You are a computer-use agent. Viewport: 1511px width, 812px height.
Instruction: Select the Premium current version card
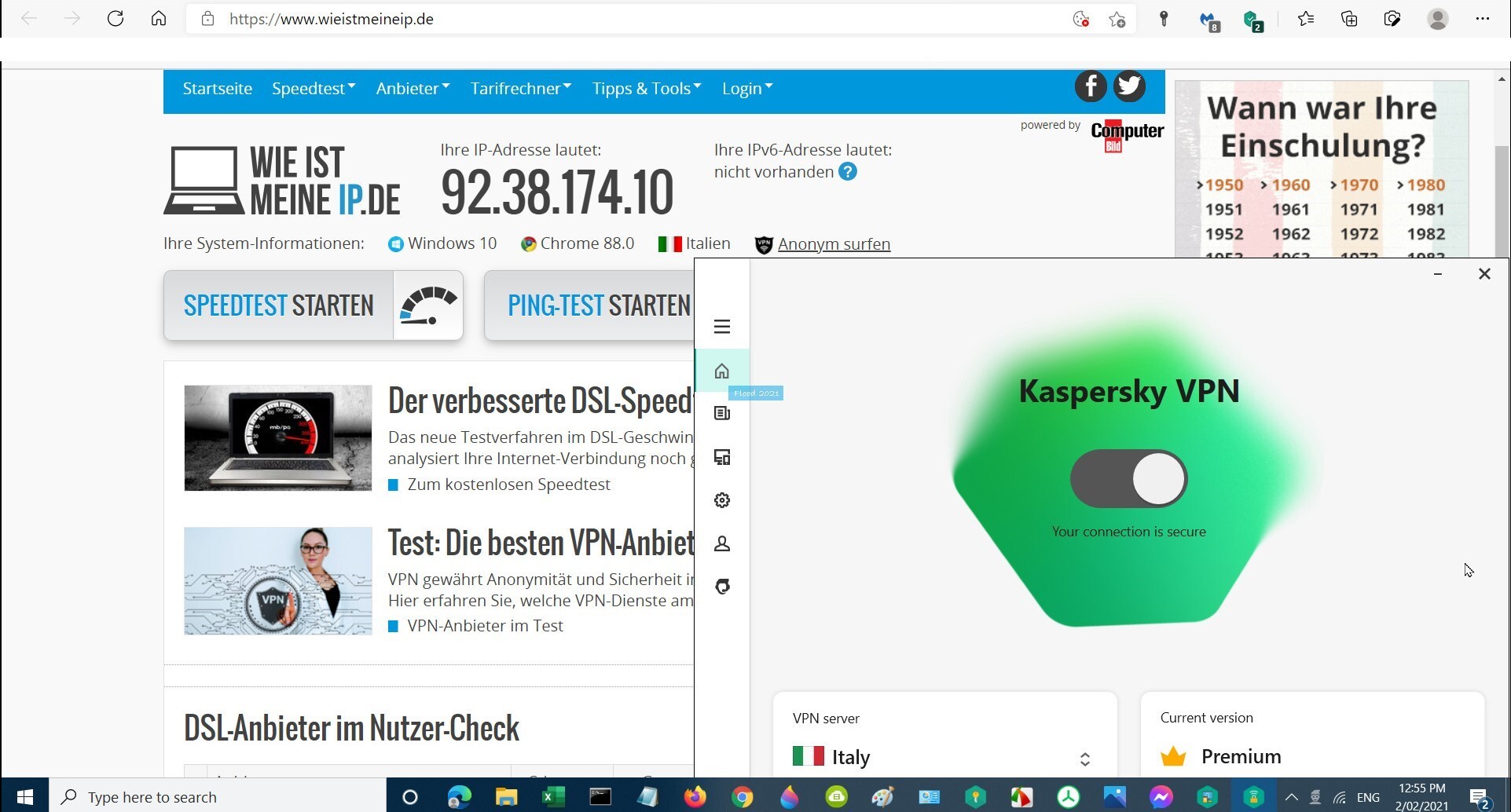[x=1312, y=736]
